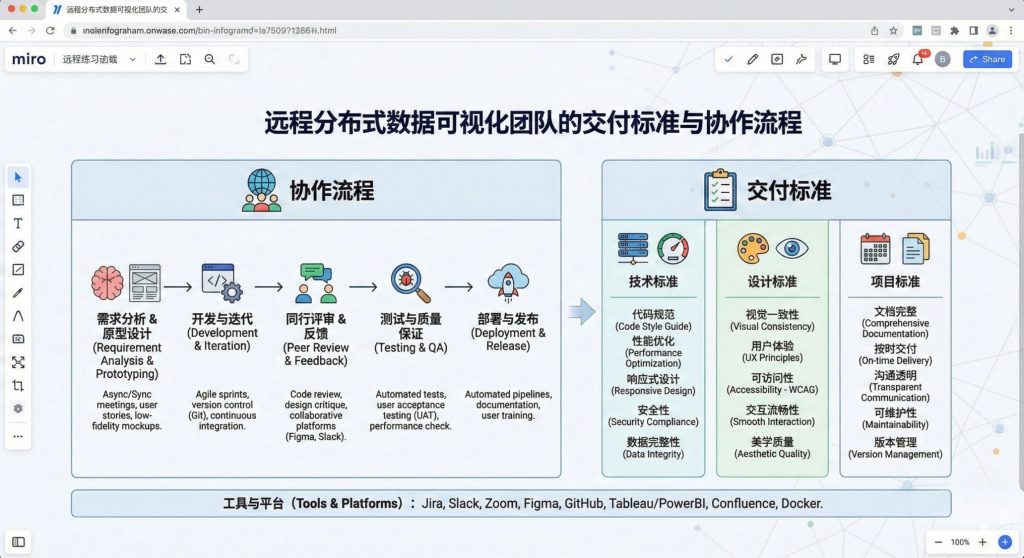This screenshot has width=1024, height=558.
Task: Click the 100% zoom level indicator
Action: pos(960,542)
